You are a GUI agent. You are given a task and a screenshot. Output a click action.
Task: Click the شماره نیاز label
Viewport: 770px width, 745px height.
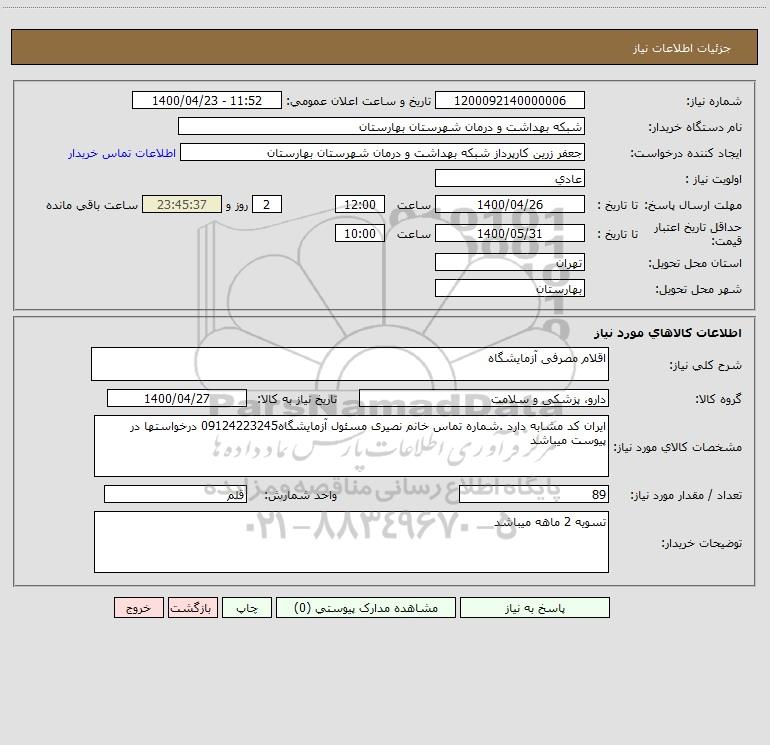[x=714, y=102]
